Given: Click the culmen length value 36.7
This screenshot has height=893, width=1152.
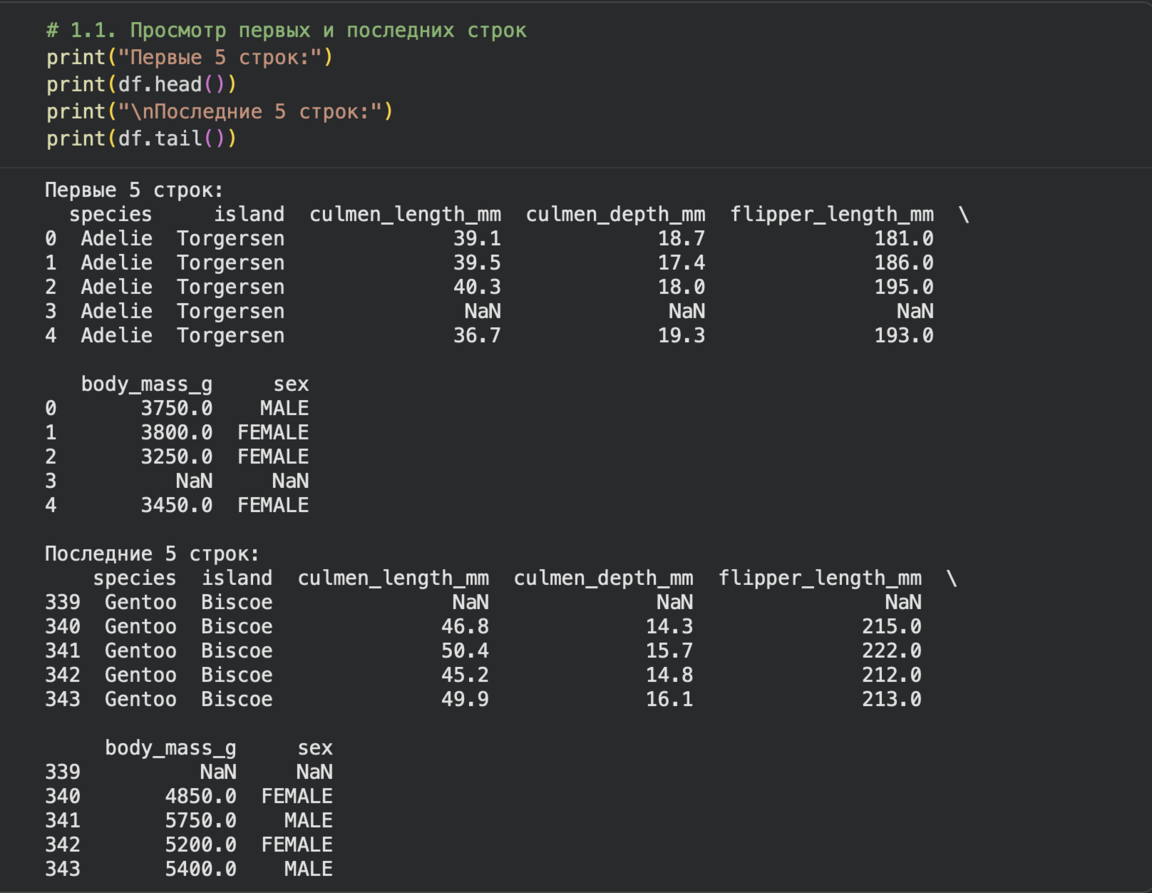Looking at the screenshot, I should click(x=477, y=336).
